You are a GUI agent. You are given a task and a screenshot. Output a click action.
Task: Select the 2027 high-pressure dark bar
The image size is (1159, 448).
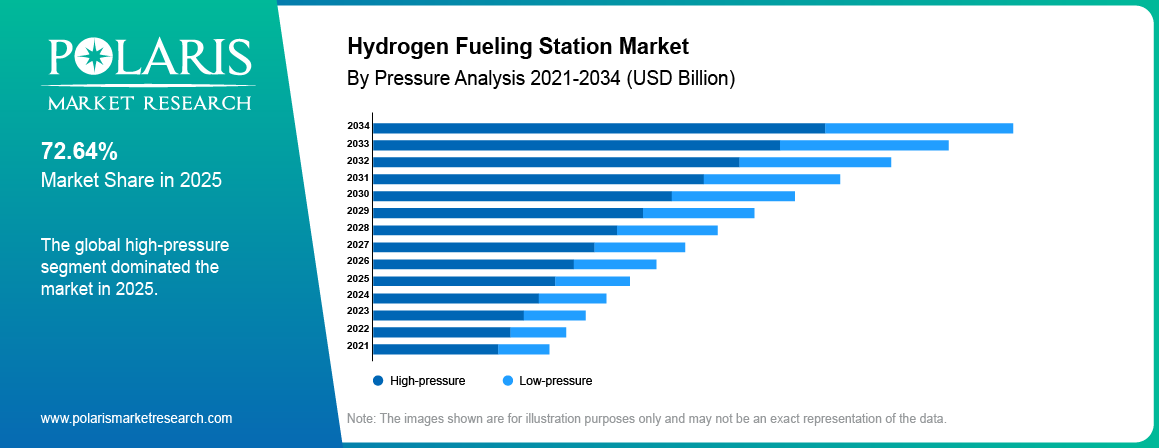(484, 247)
